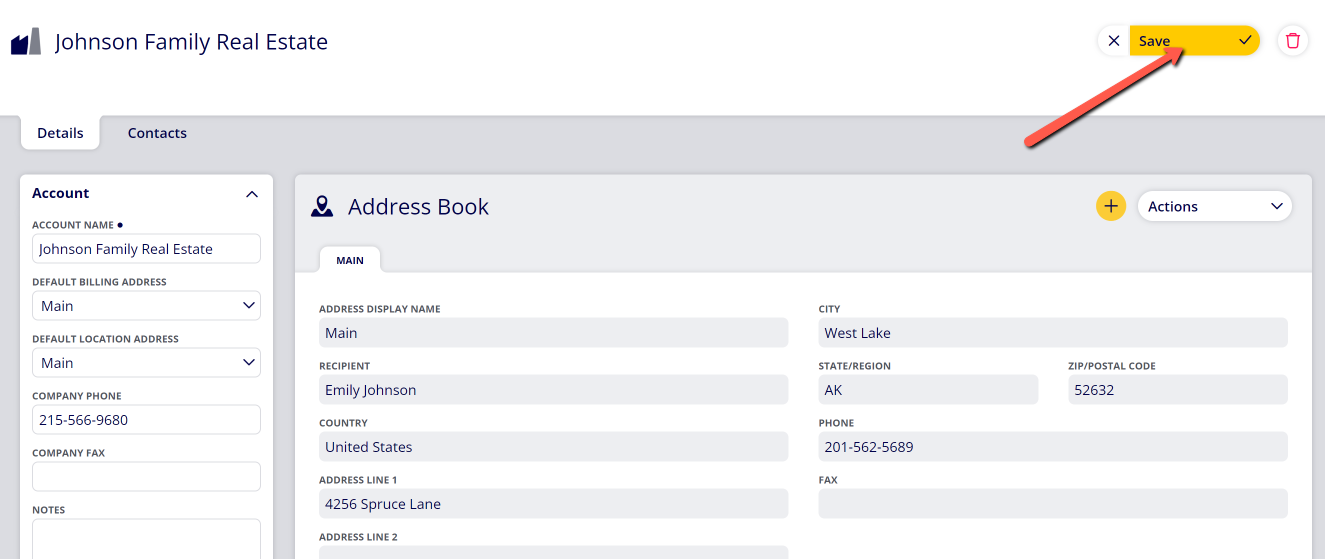
Task: Click the checkmark on the Save button
Action: (1245, 41)
